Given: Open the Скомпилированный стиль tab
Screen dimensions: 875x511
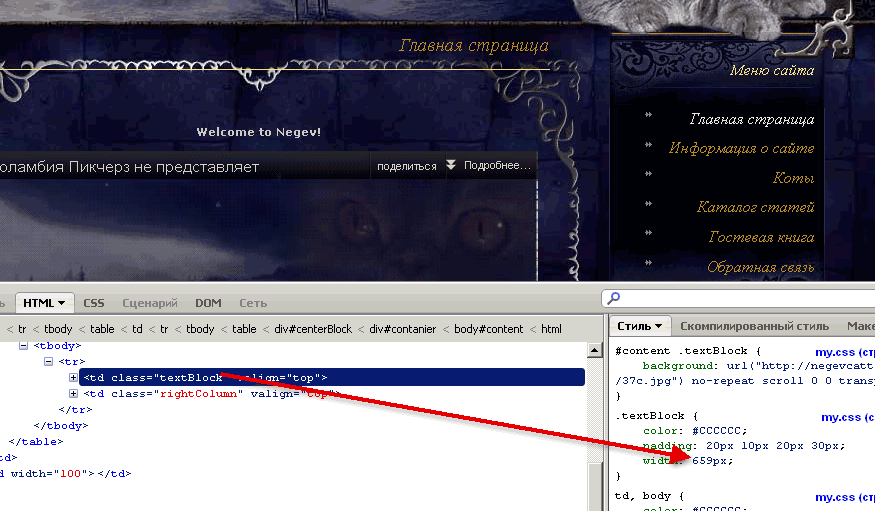Looking at the screenshot, I should [x=754, y=326].
